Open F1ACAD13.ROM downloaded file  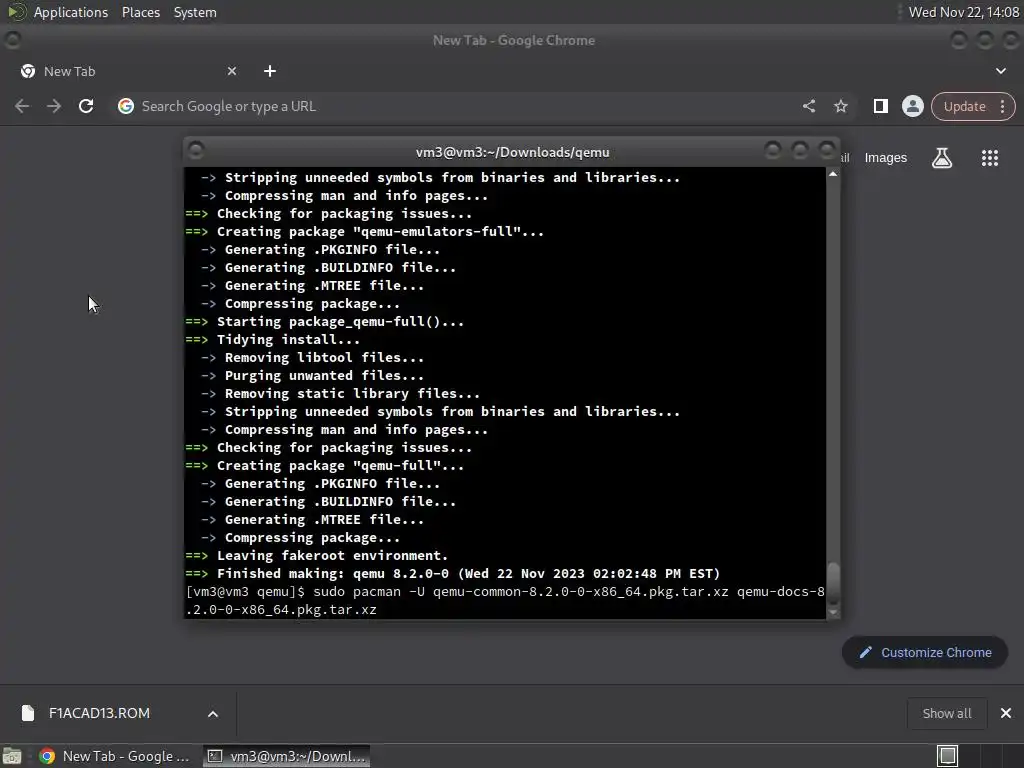pyautogui.click(x=99, y=713)
